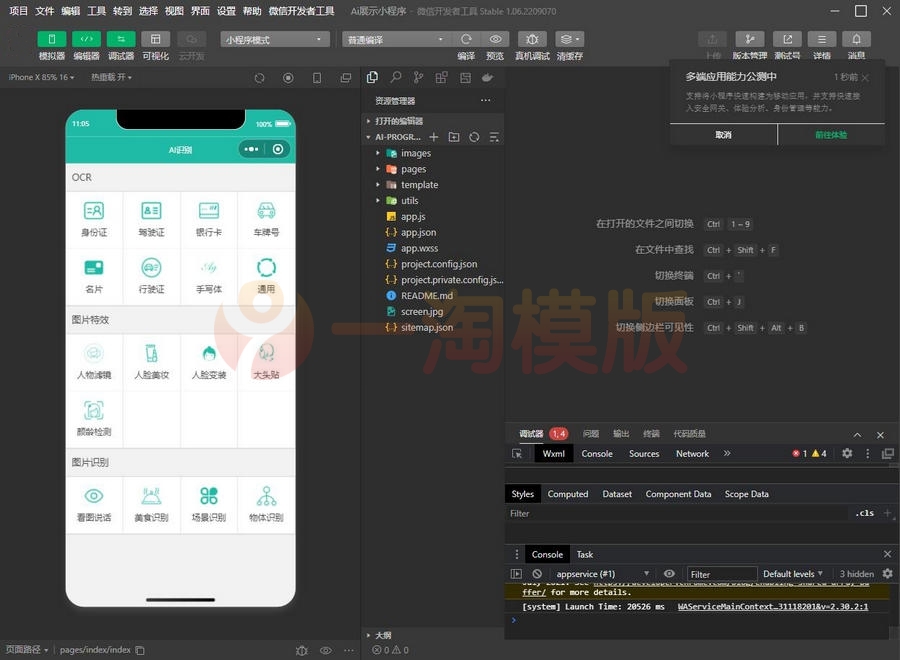The image size is (900, 660).
Task: Open the 设置 menu
Action: [x=226, y=11]
